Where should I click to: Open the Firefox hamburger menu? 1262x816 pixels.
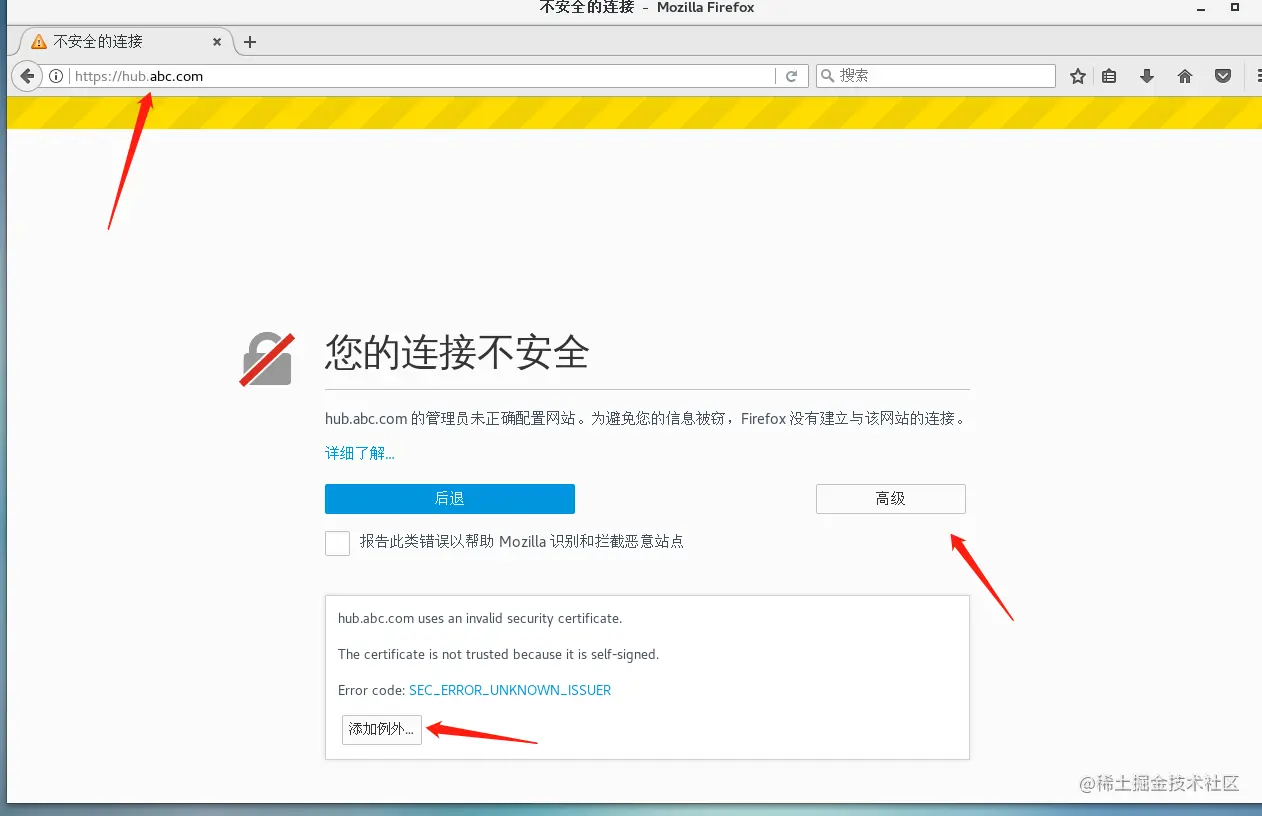click(1257, 75)
